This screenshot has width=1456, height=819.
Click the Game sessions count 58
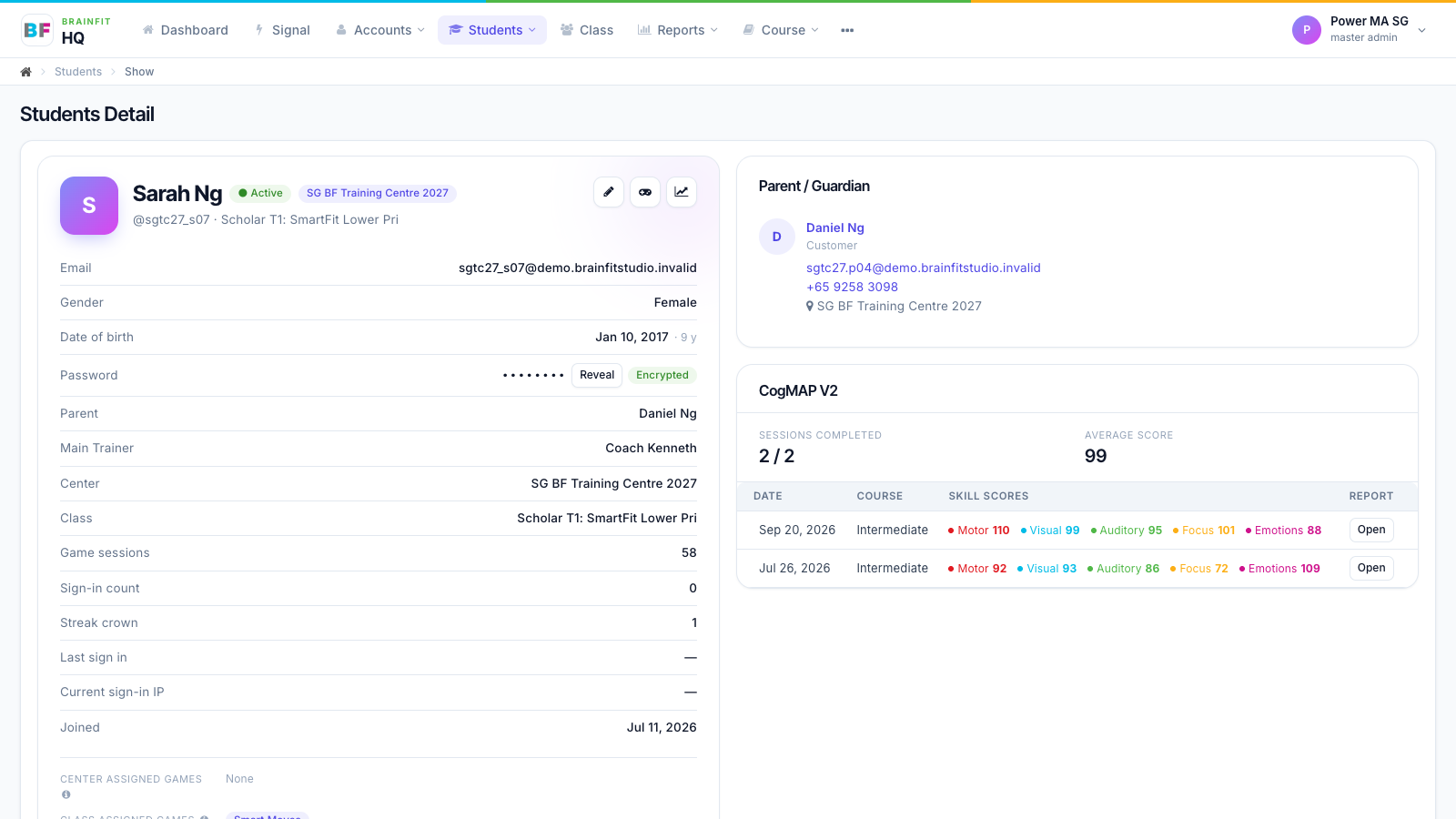click(x=689, y=552)
